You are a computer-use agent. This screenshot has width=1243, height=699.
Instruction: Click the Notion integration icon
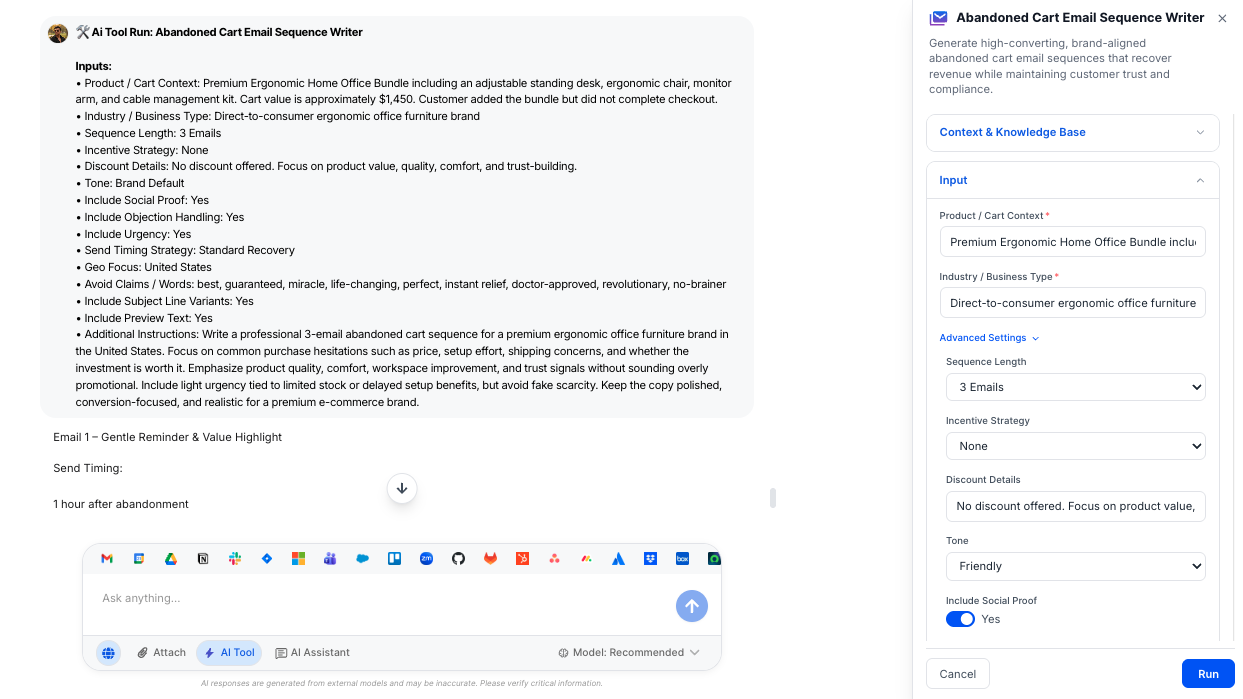pyautogui.click(x=203, y=558)
